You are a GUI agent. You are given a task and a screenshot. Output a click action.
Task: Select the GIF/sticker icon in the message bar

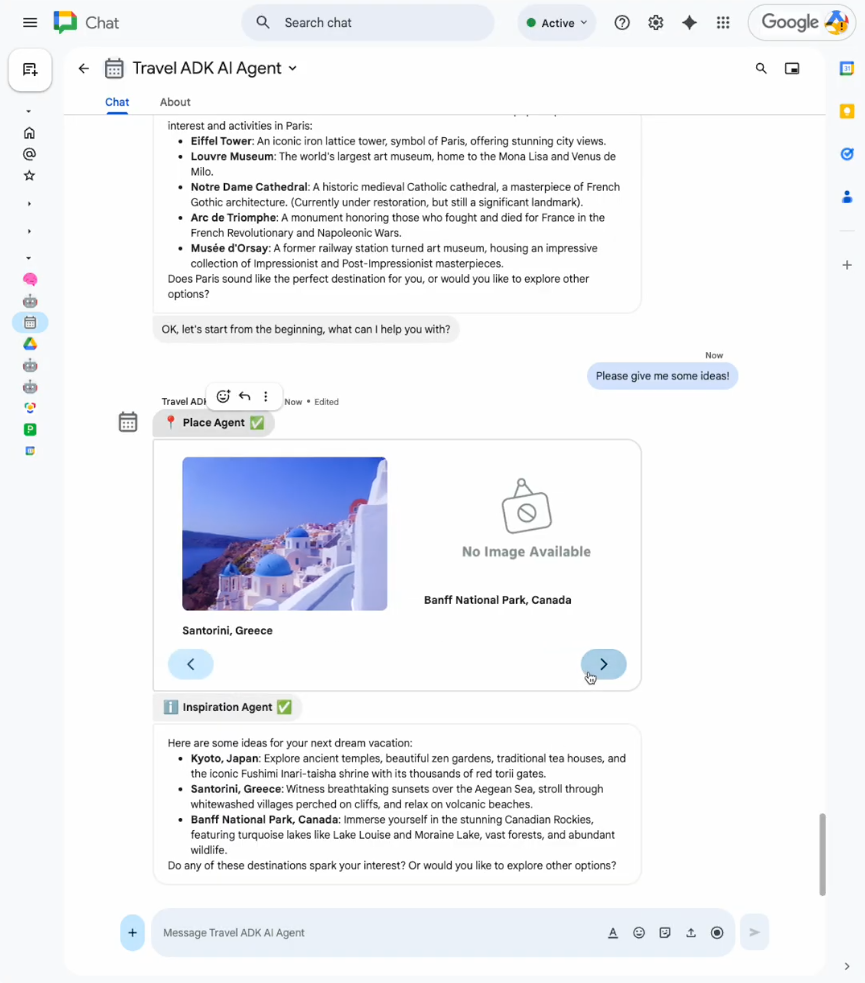pyautogui.click(x=664, y=932)
